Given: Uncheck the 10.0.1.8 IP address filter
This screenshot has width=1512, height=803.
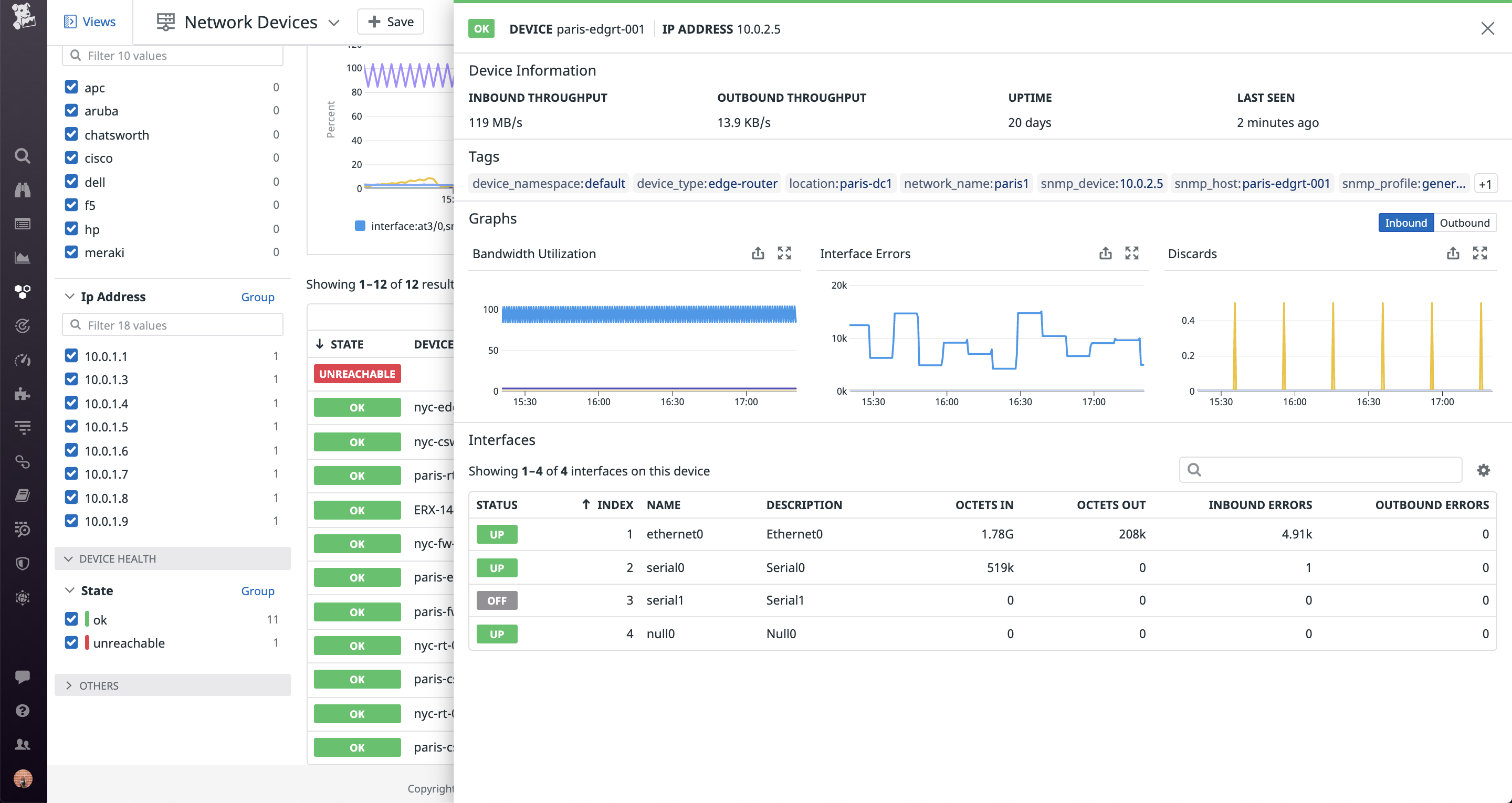Looking at the screenshot, I should pyautogui.click(x=71, y=496).
